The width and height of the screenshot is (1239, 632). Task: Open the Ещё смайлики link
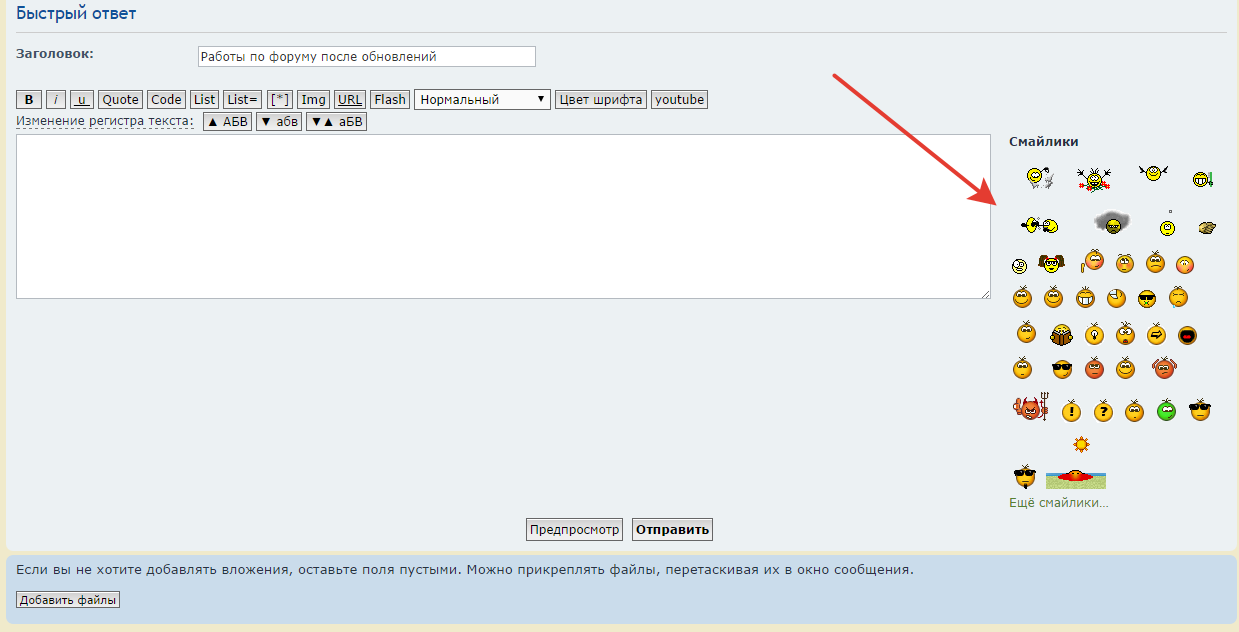click(x=1058, y=502)
